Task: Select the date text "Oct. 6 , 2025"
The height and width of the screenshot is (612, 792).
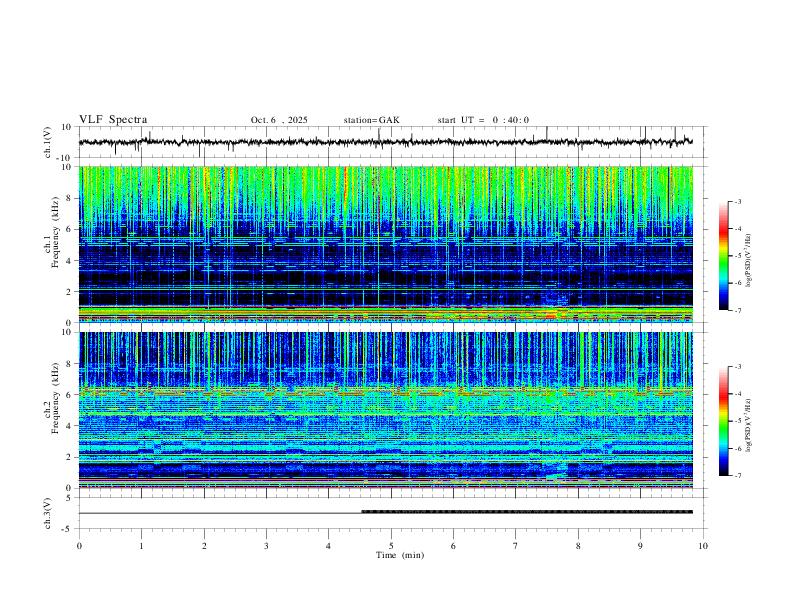Action: coord(279,120)
